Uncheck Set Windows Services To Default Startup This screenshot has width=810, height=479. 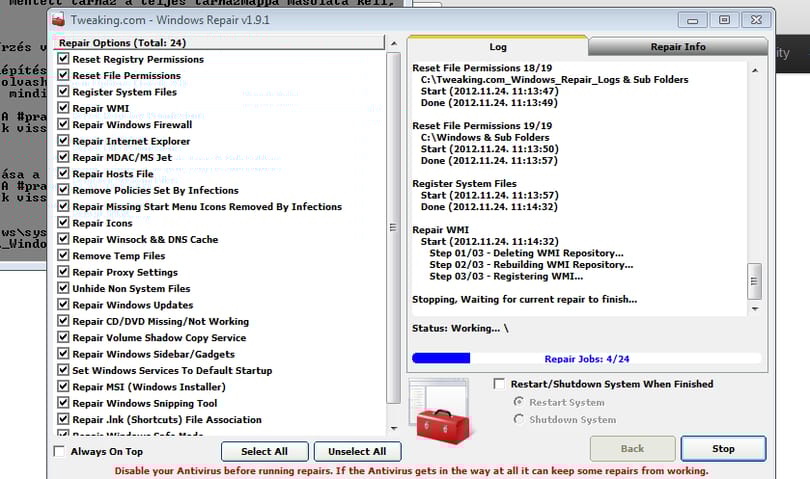point(63,370)
